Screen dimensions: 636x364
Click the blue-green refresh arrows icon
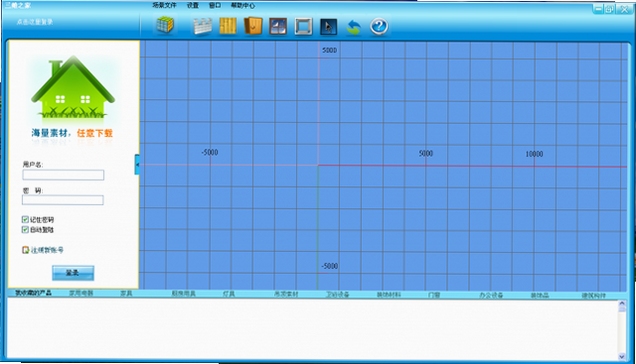[354, 28]
